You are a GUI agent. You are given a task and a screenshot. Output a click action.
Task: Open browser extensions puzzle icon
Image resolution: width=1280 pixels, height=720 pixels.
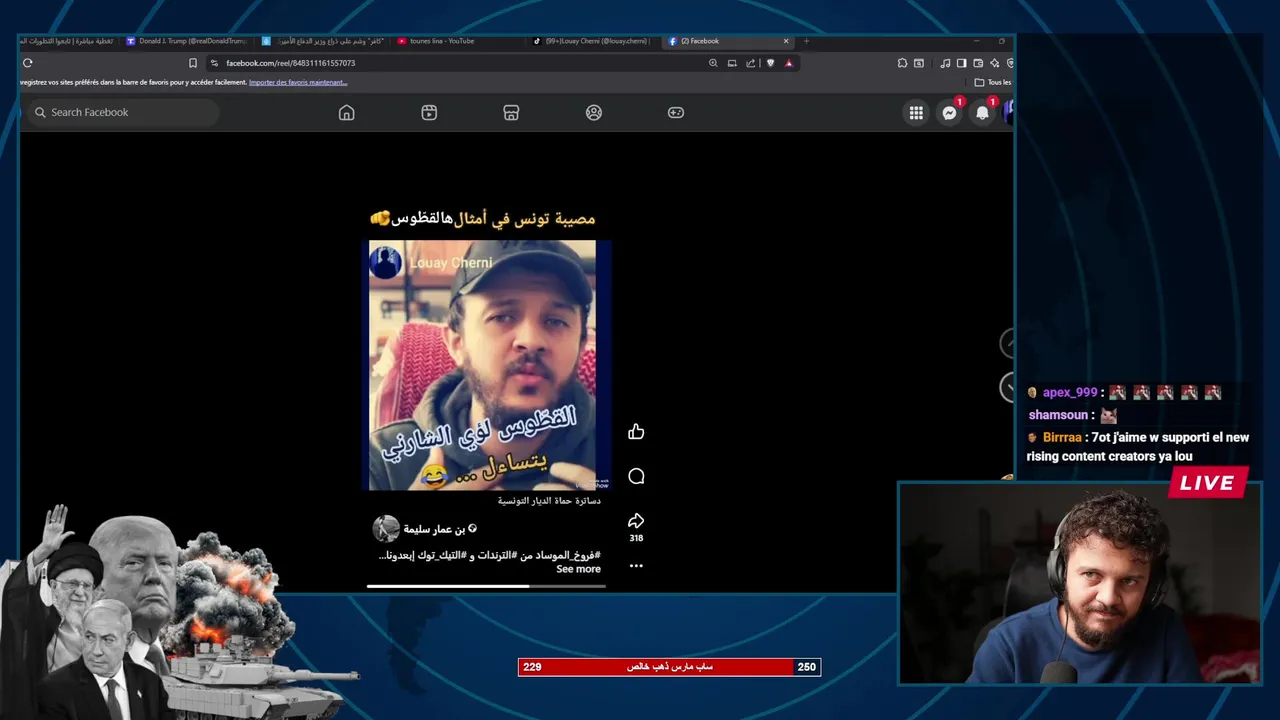pyautogui.click(x=902, y=63)
